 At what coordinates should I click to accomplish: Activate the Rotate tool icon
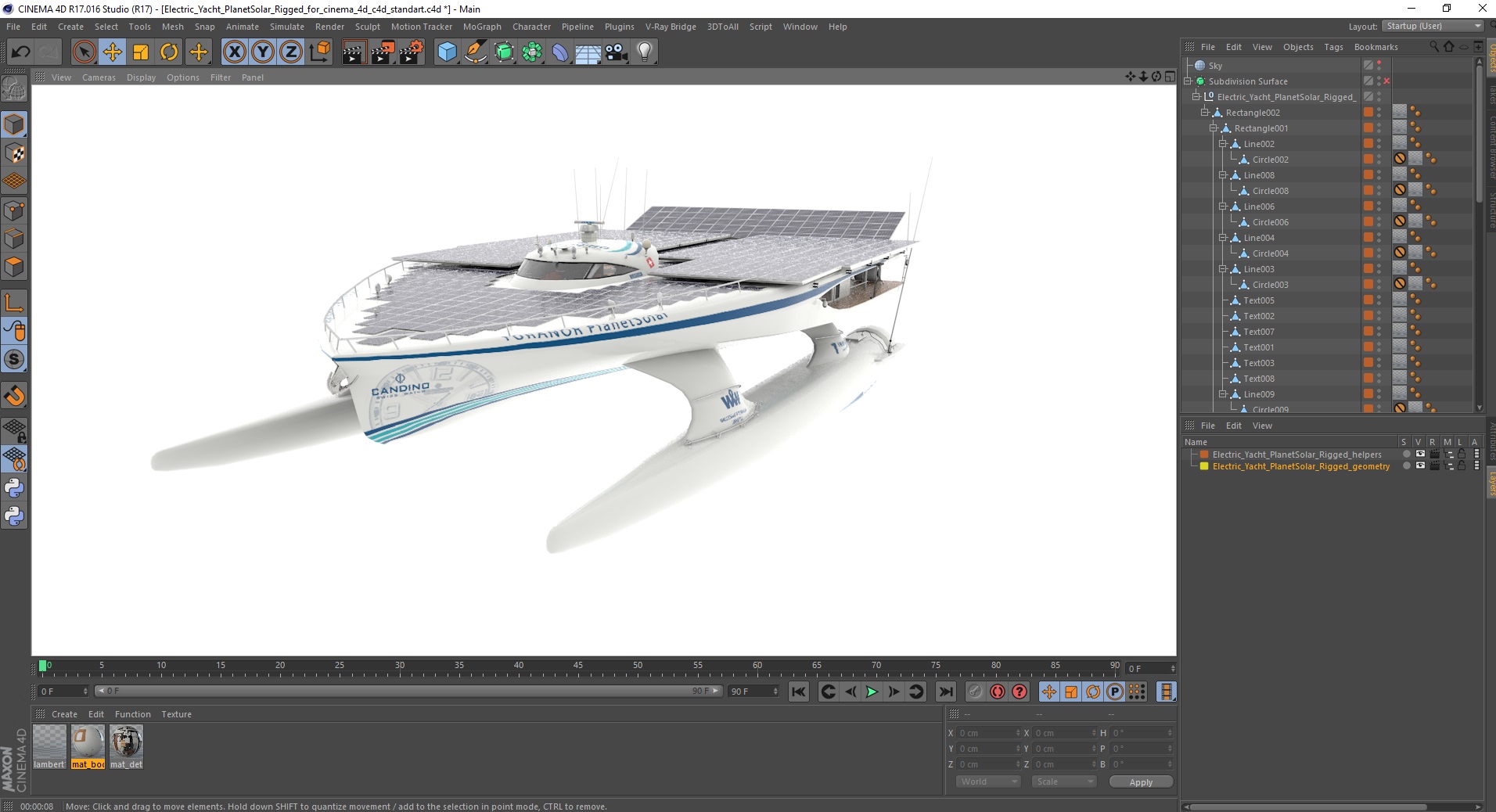click(169, 52)
